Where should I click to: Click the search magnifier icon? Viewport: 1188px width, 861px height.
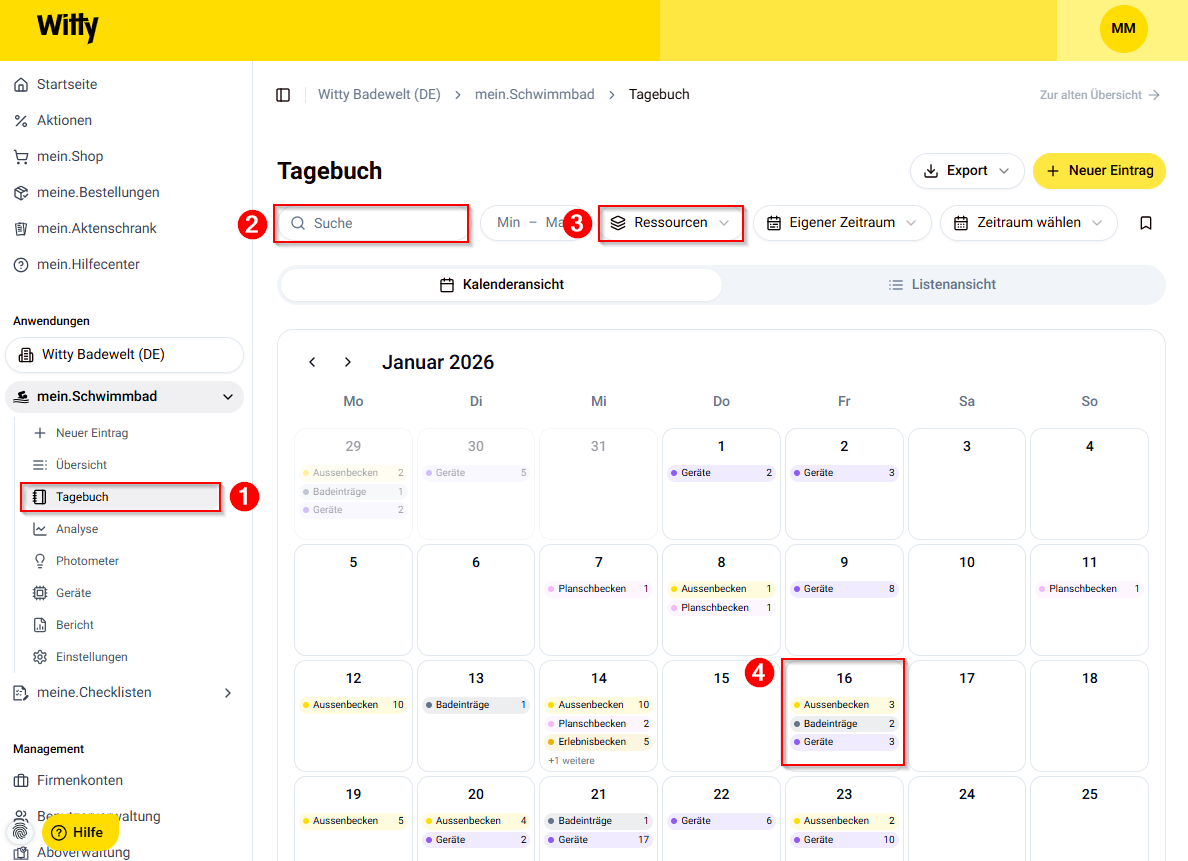click(x=298, y=224)
